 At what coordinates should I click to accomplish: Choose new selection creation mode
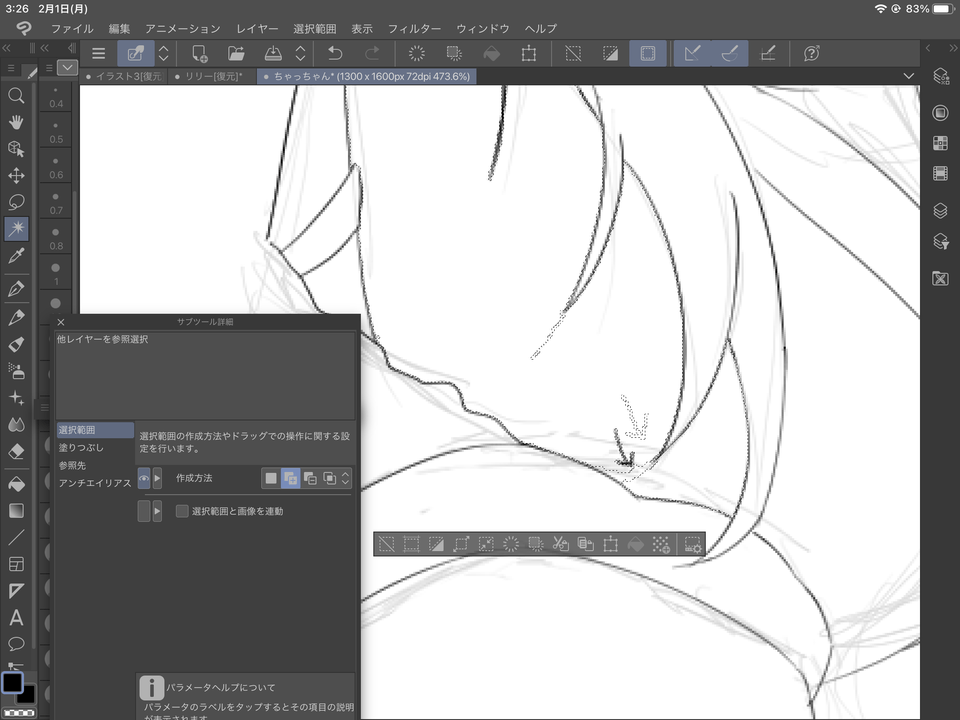271,478
